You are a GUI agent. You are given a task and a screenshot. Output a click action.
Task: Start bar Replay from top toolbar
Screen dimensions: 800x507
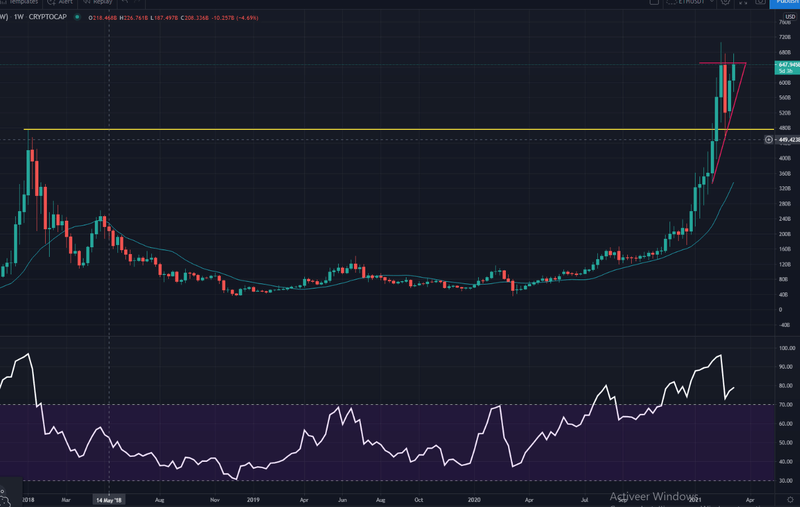(x=97, y=3)
